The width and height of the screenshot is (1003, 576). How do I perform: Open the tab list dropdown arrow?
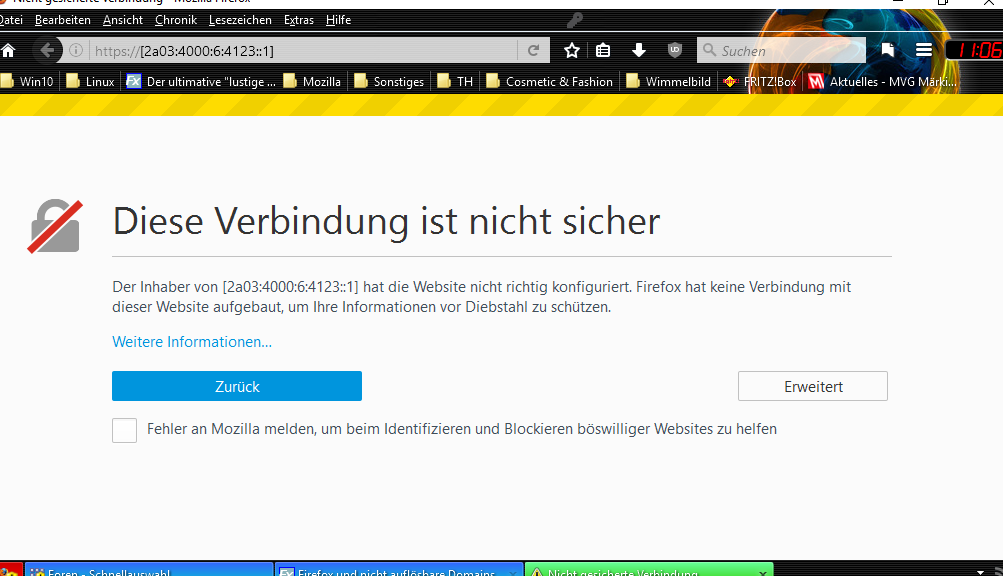980,572
